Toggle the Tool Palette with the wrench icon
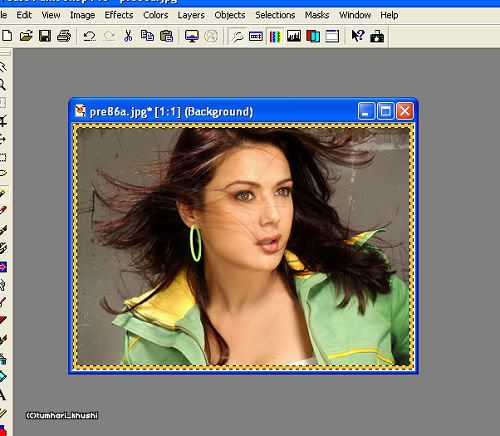Screen dimensions: 500x436 pyautogui.click(x=237, y=36)
